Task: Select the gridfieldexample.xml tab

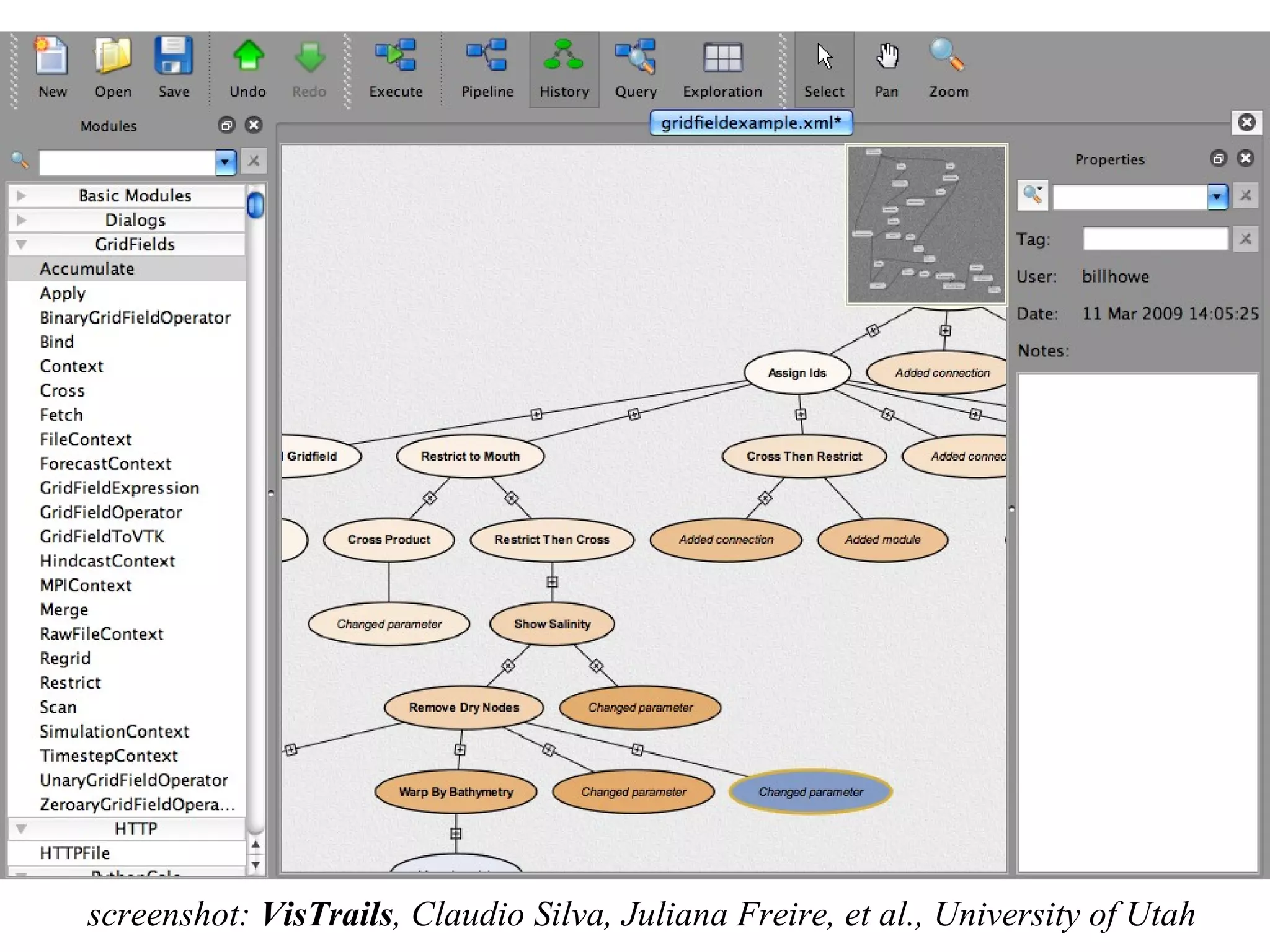Action: point(750,123)
